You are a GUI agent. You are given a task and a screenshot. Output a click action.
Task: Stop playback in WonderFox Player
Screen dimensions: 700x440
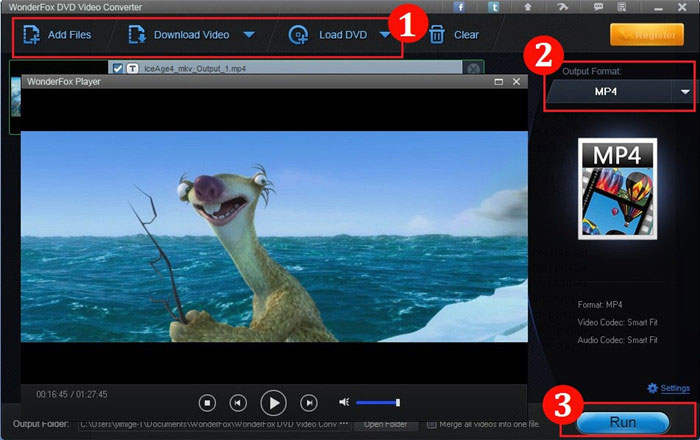pos(207,403)
